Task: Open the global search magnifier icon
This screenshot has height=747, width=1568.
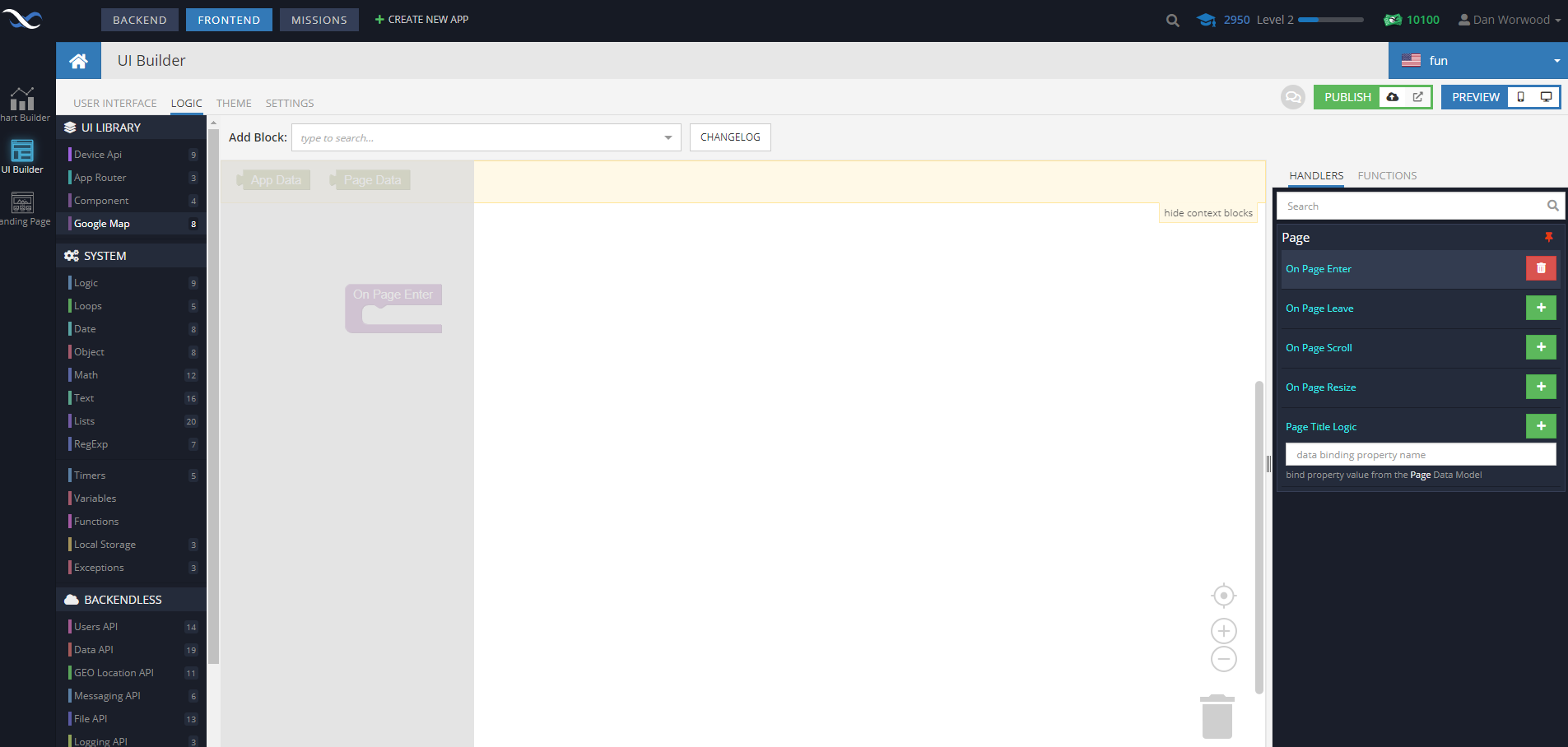Action: click(1173, 20)
